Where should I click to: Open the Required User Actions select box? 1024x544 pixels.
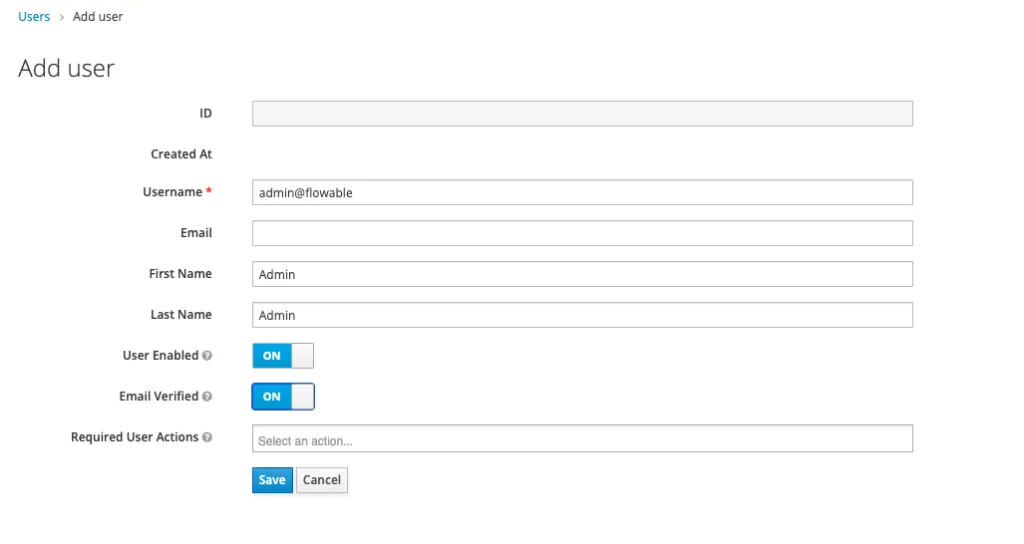(x=583, y=439)
